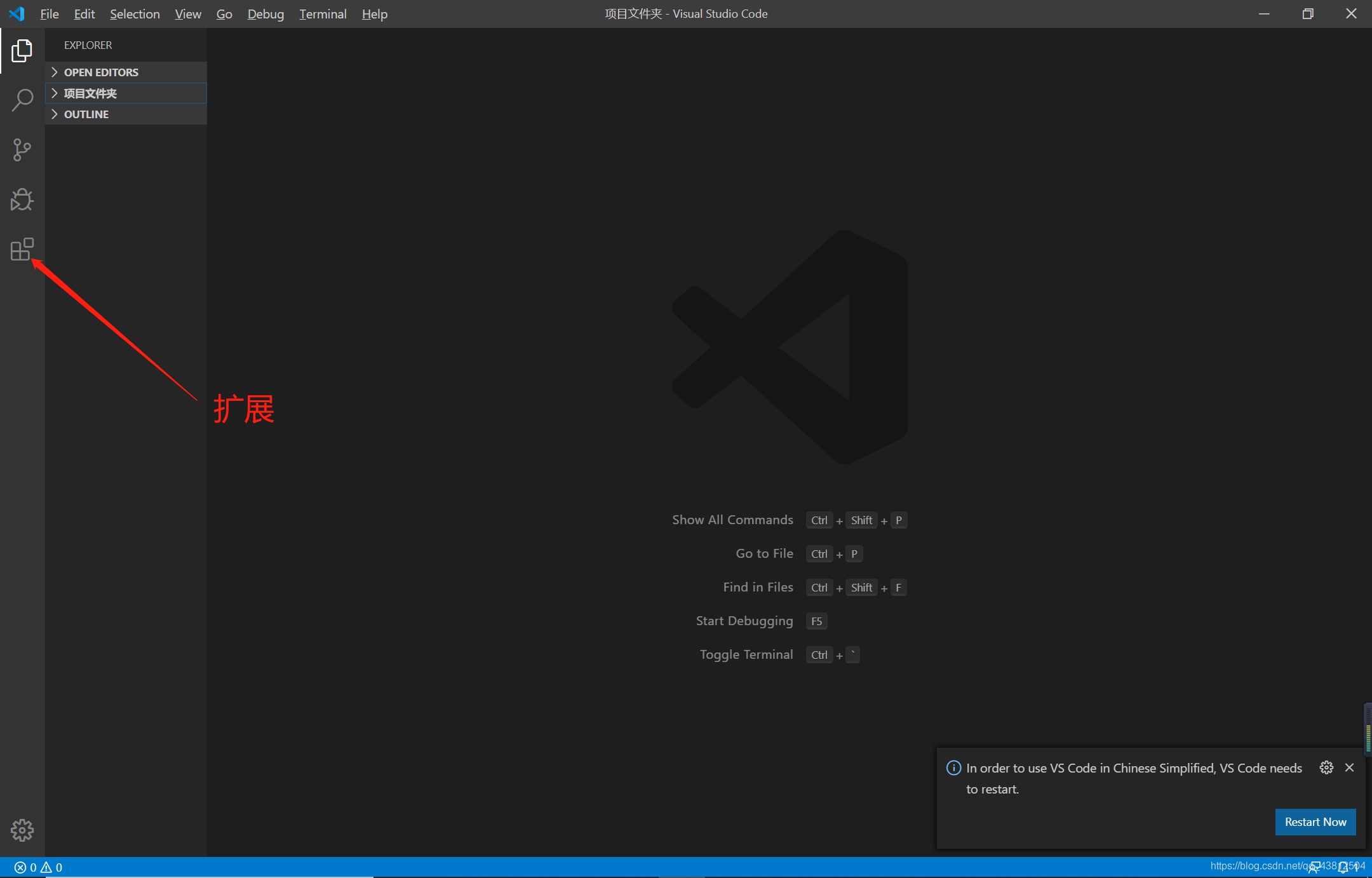Open the Explorer view in activity bar
The height and width of the screenshot is (878, 1372).
click(x=22, y=51)
